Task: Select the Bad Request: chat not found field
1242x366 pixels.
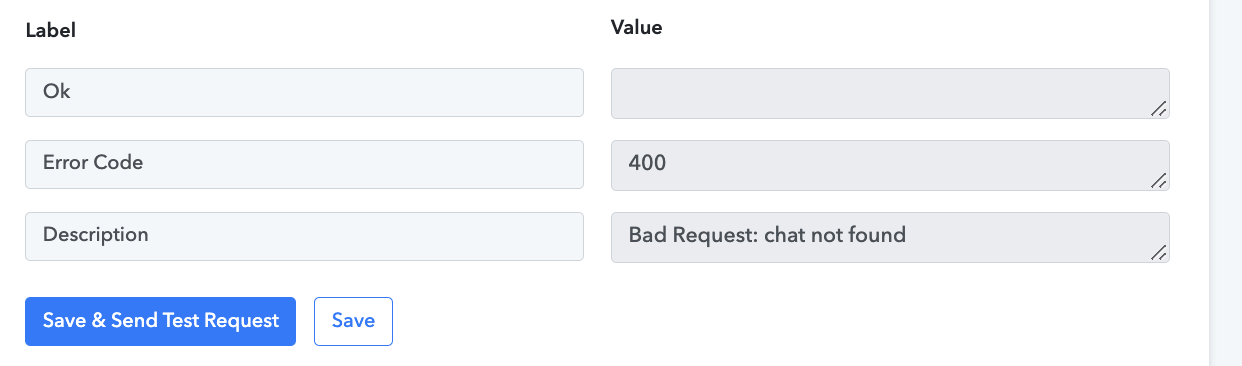Action: click(x=890, y=237)
